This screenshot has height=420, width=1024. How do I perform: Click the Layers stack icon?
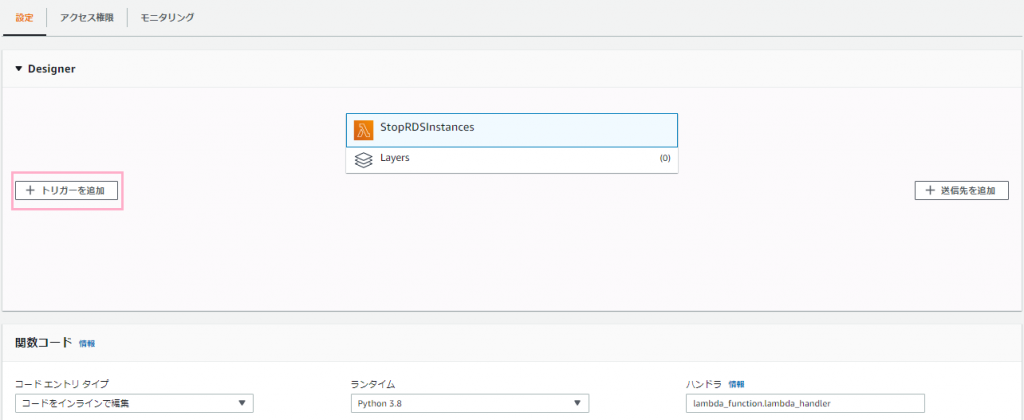coord(363,160)
